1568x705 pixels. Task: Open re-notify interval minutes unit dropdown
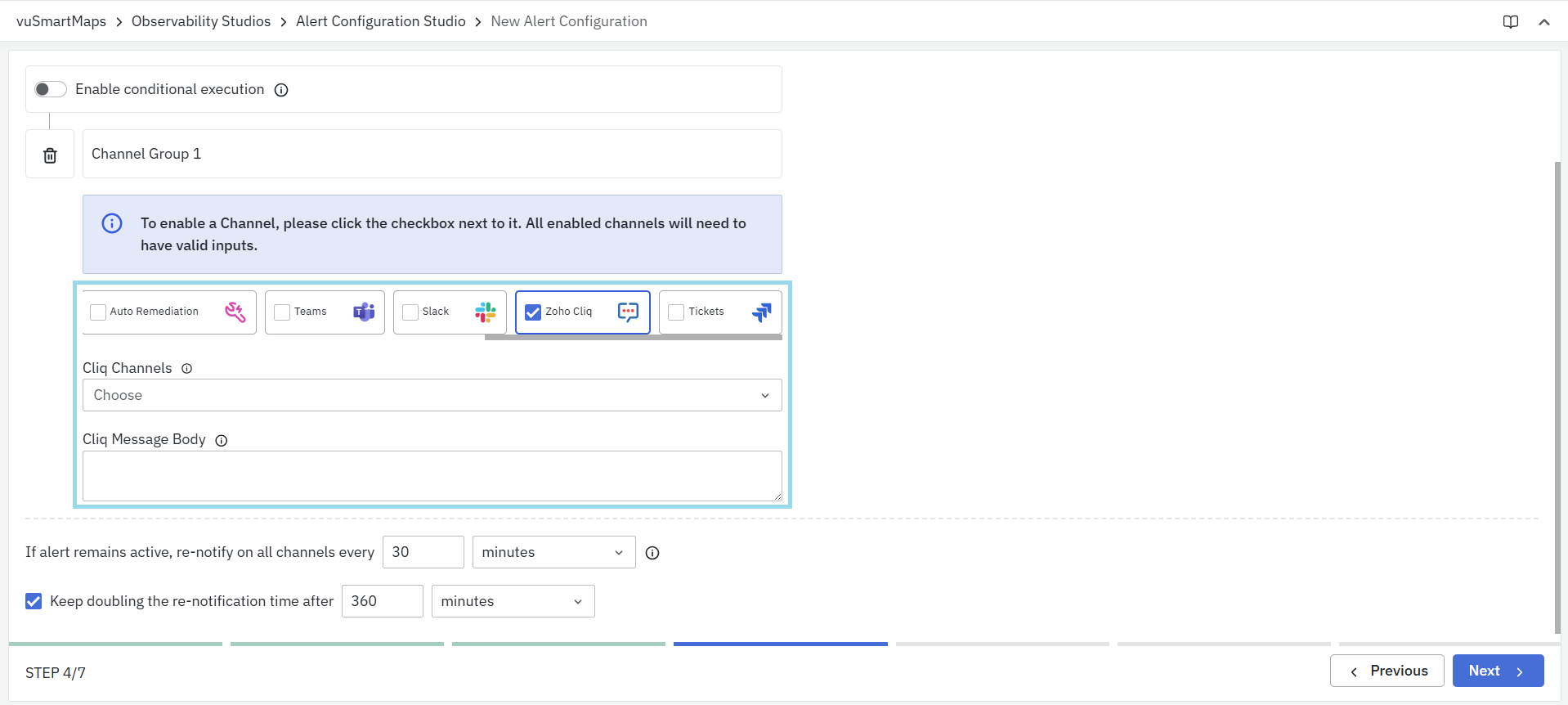[553, 553]
